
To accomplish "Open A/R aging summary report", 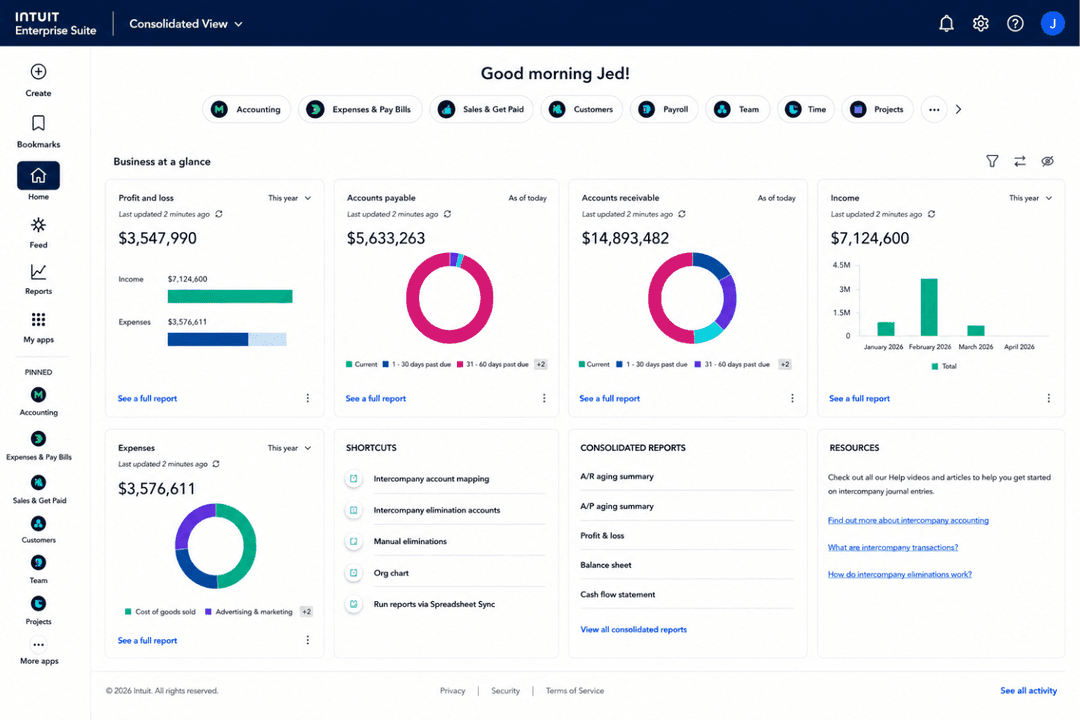I will click(x=617, y=476).
